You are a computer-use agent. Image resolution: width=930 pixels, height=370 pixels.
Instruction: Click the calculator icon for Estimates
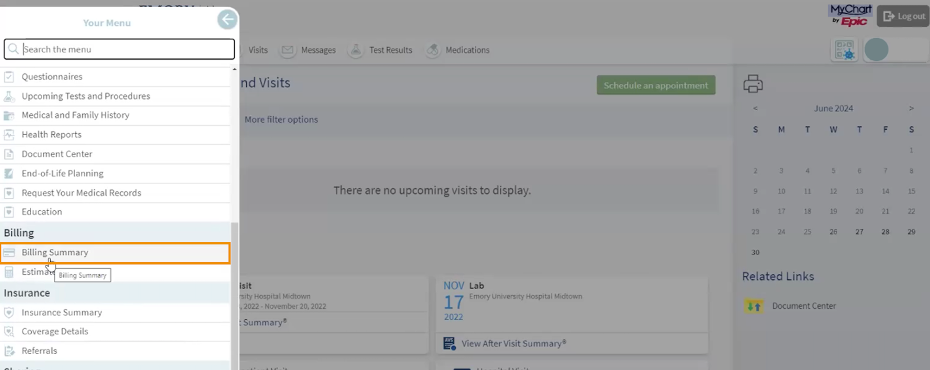[9, 272]
